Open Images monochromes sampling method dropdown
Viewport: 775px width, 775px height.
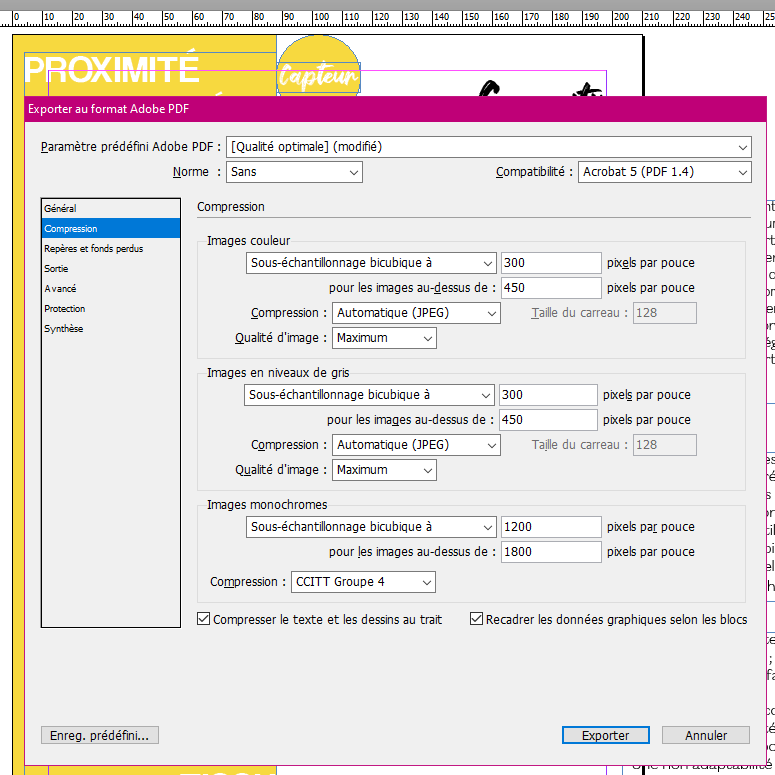click(x=371, y=527)
